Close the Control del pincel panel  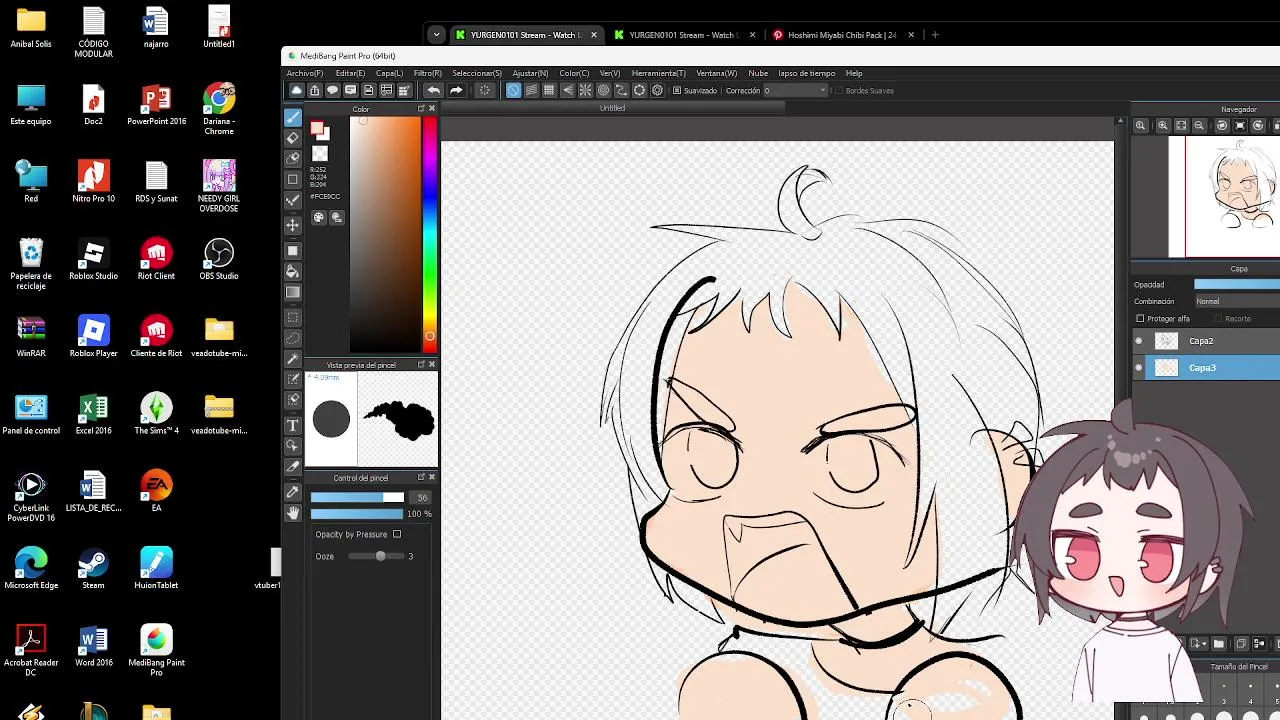coord(432,478)
